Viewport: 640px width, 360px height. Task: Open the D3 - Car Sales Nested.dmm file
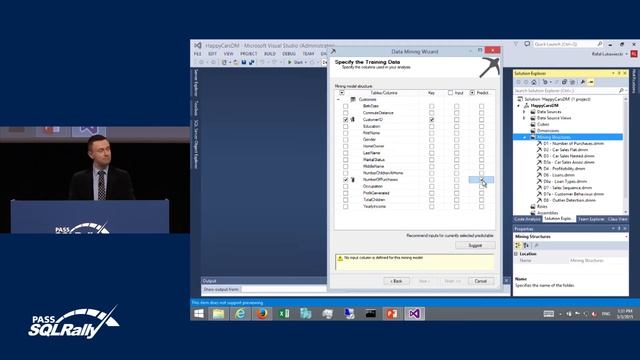tap(568, 156)
